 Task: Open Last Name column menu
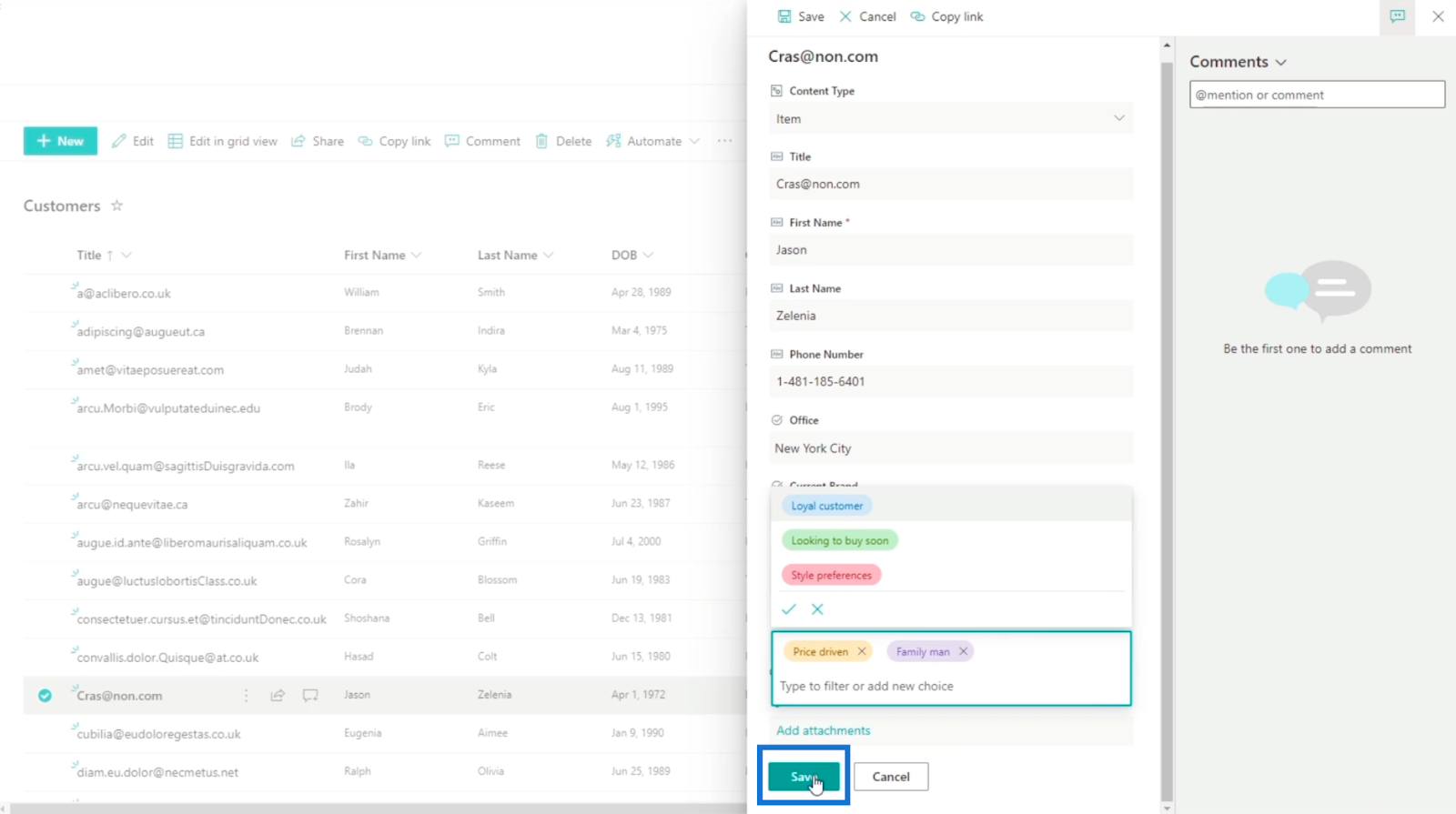(548, 256)
